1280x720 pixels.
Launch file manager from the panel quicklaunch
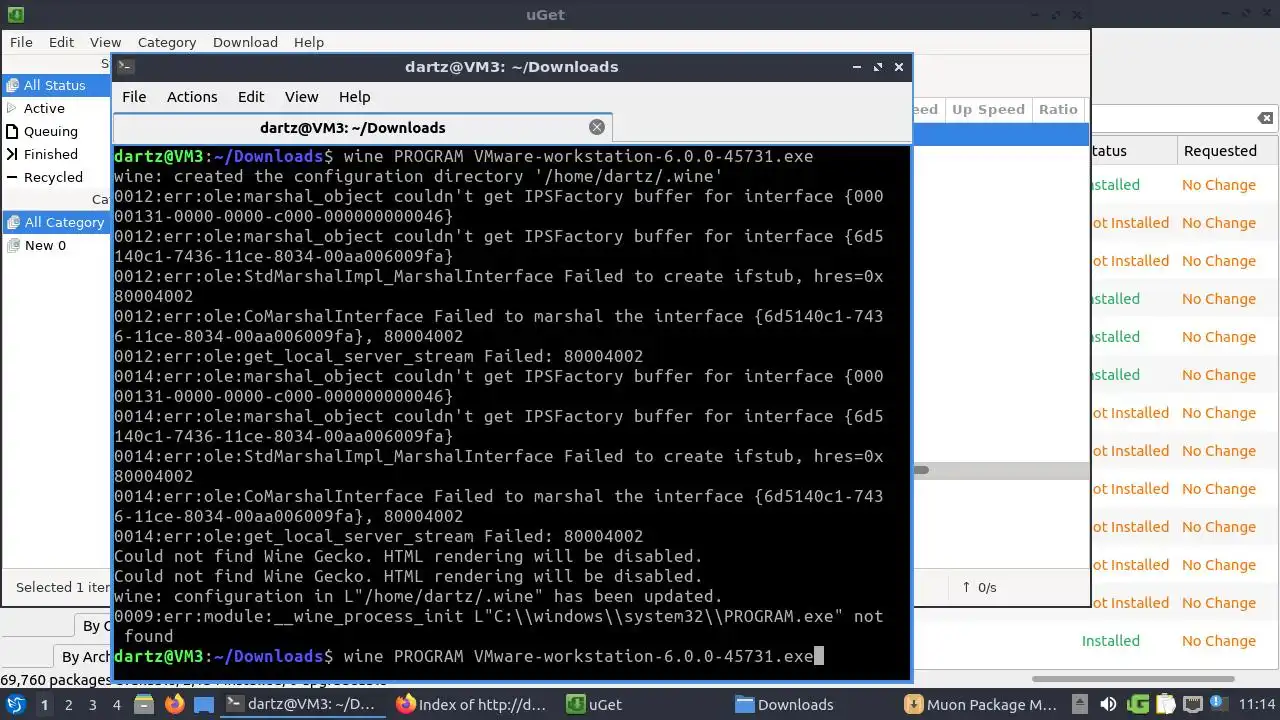coord(146,704)
